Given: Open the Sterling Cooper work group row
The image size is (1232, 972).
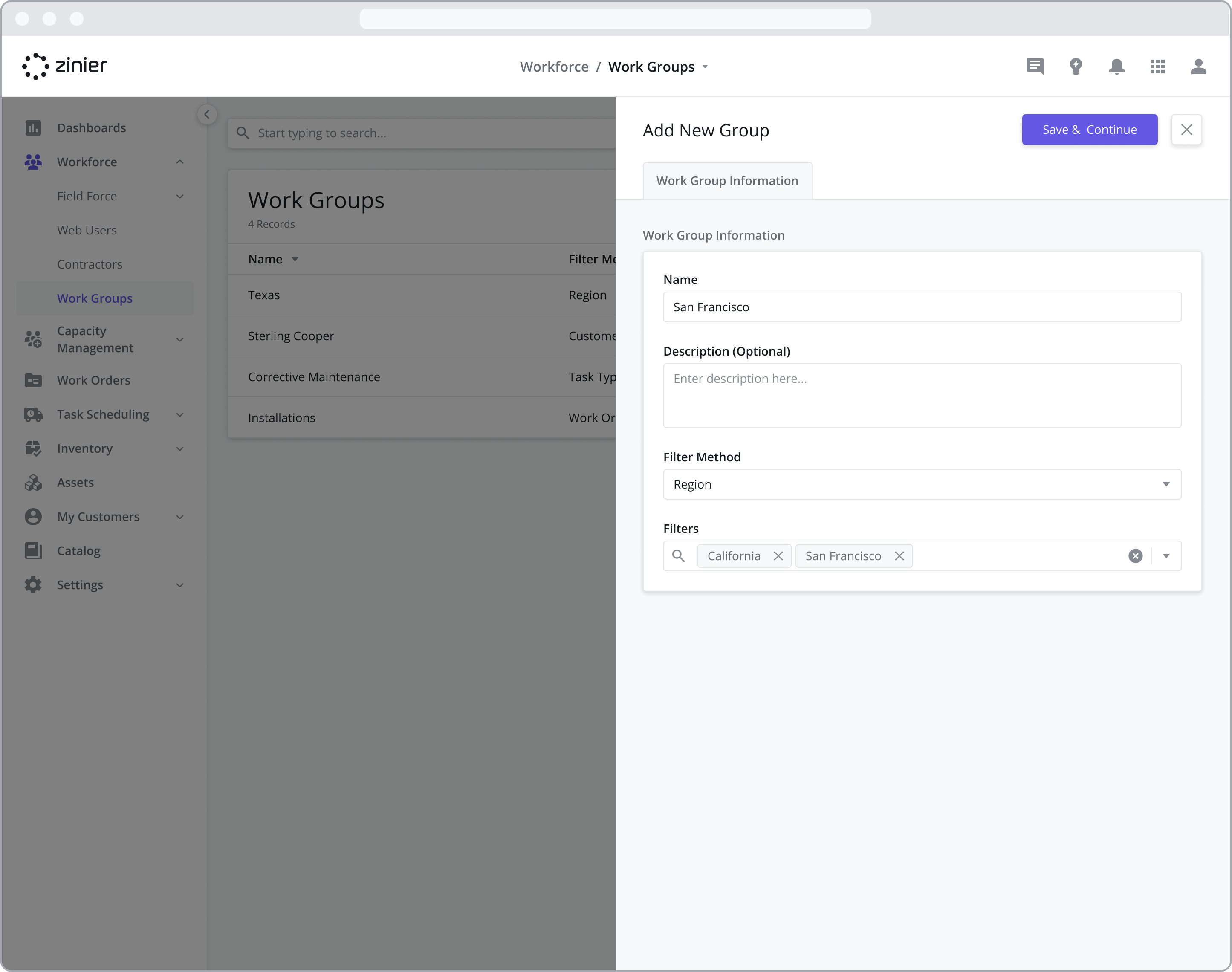Looking at the screenshot, I should pos(422,336).
